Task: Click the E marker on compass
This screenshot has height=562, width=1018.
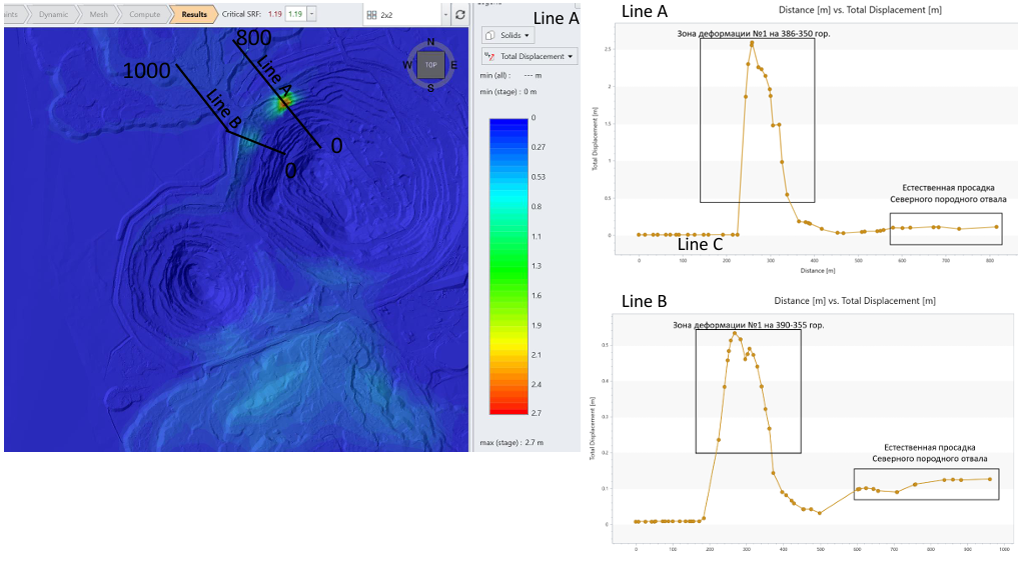Action: pyautogui.click(x=453, y=65)
